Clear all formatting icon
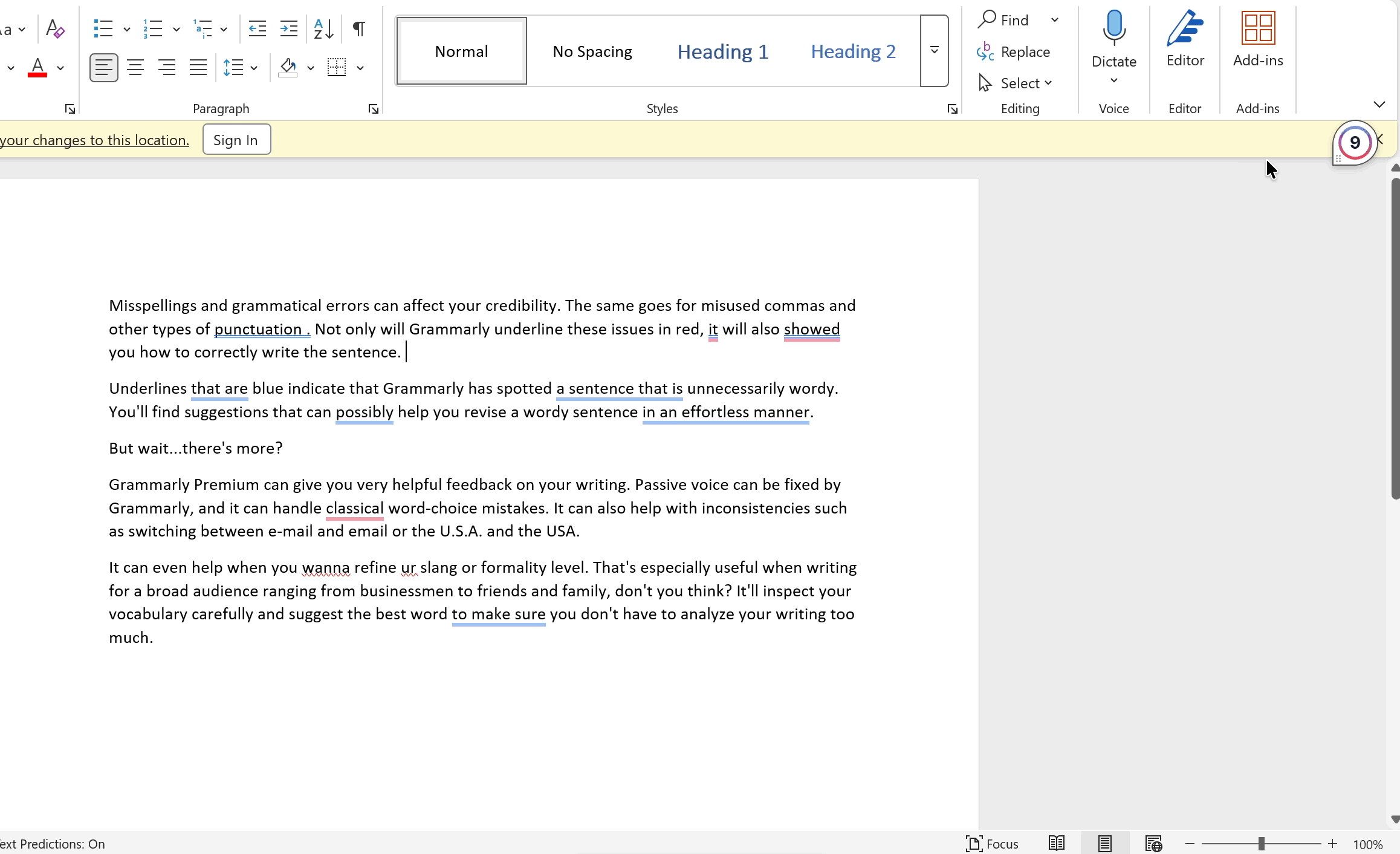Image resolution: width=1400 pixels, height=854 pixels. (55, 28)
